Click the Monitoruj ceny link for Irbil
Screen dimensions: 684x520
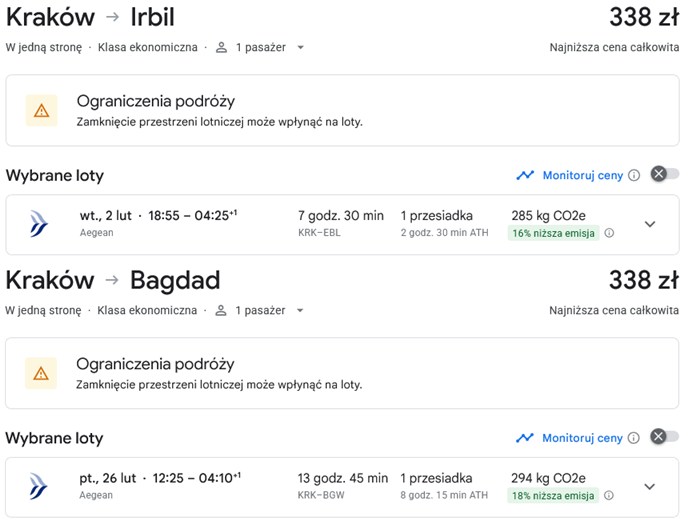click(x=583, y=175)
